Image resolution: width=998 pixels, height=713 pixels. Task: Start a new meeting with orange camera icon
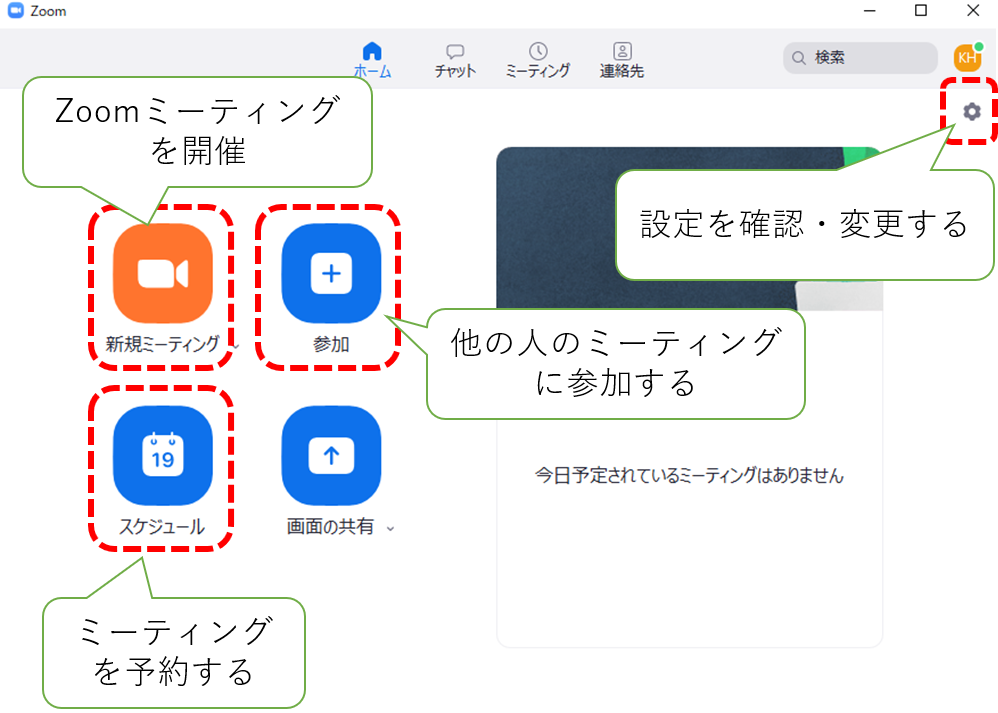pos(163,273)
